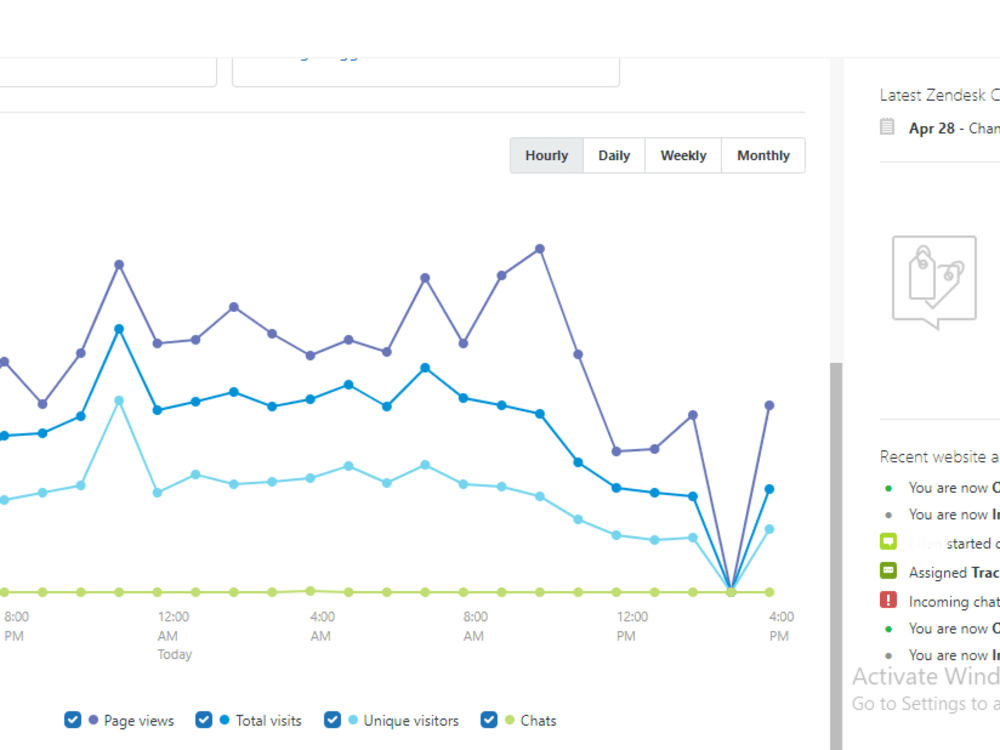Click the 'Recent website' activity heading
The image size is (1000, 750).
(939, 457)
